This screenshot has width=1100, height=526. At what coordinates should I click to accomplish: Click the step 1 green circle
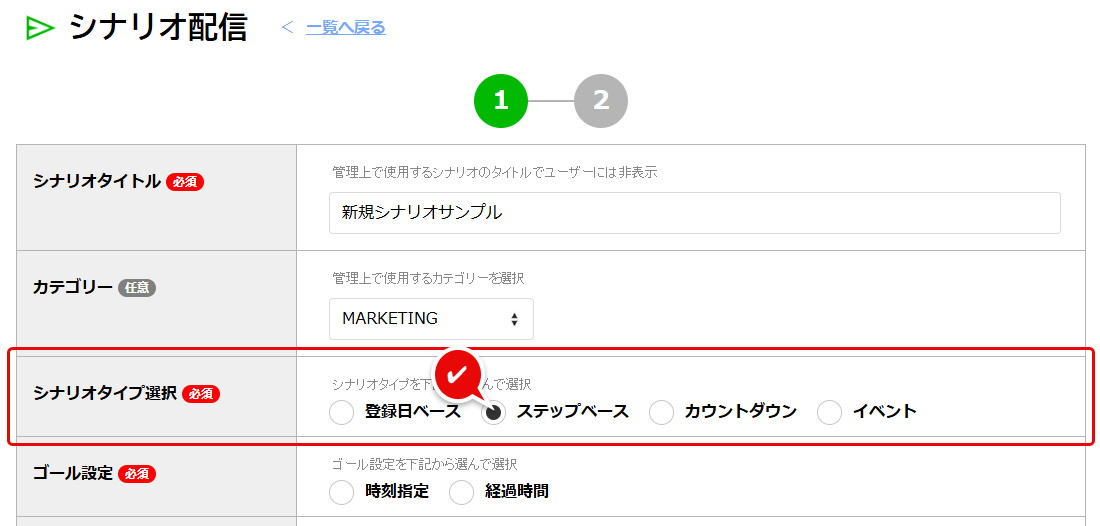tap(500, 100)
